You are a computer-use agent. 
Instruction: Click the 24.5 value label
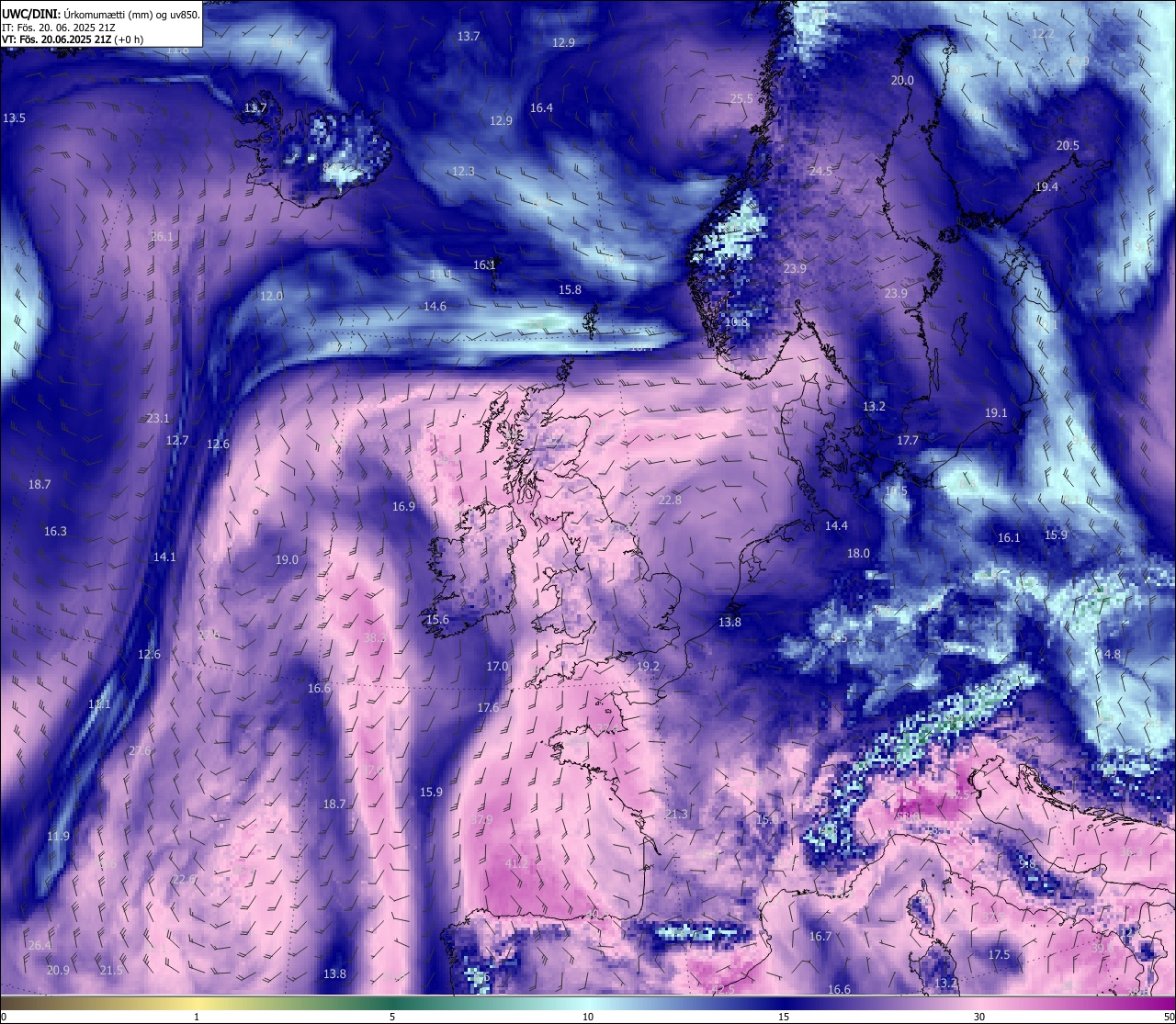coord(820,172)
